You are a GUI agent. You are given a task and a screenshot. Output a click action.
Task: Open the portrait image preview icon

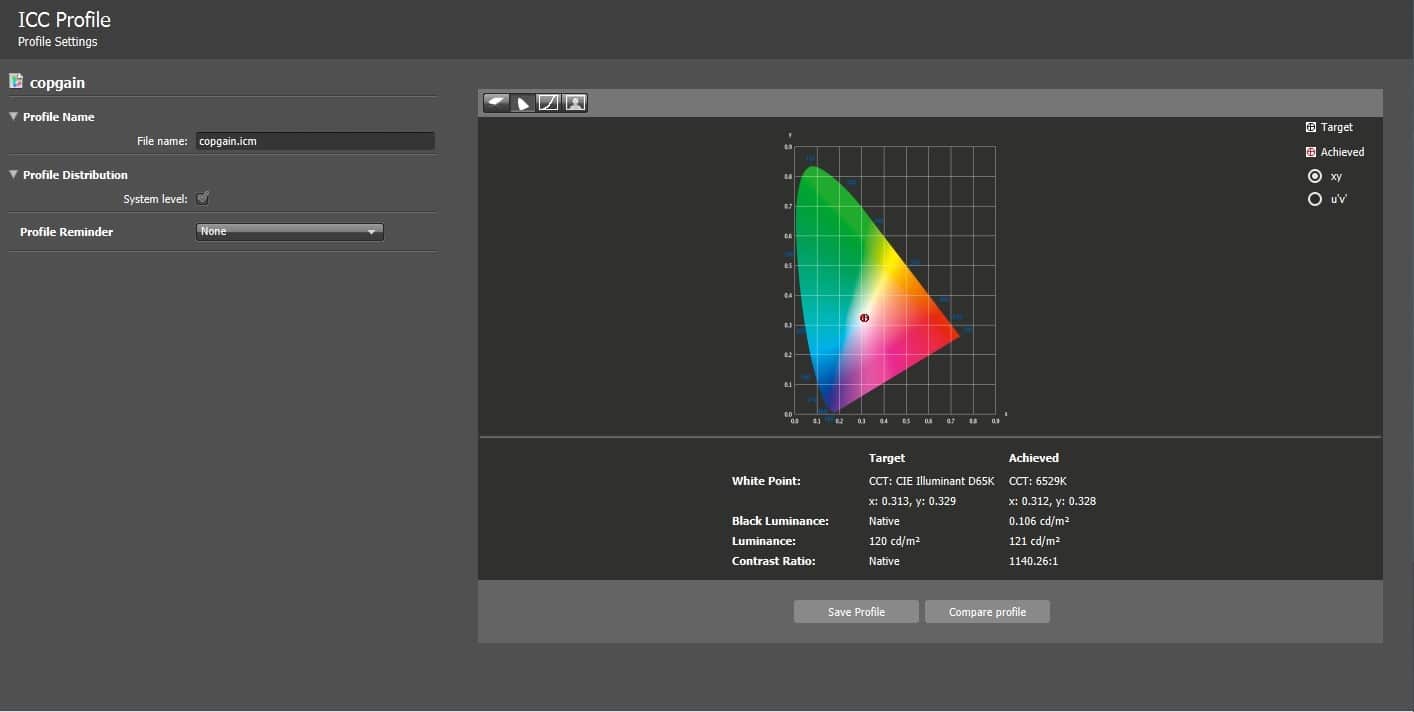click(575, 103)
